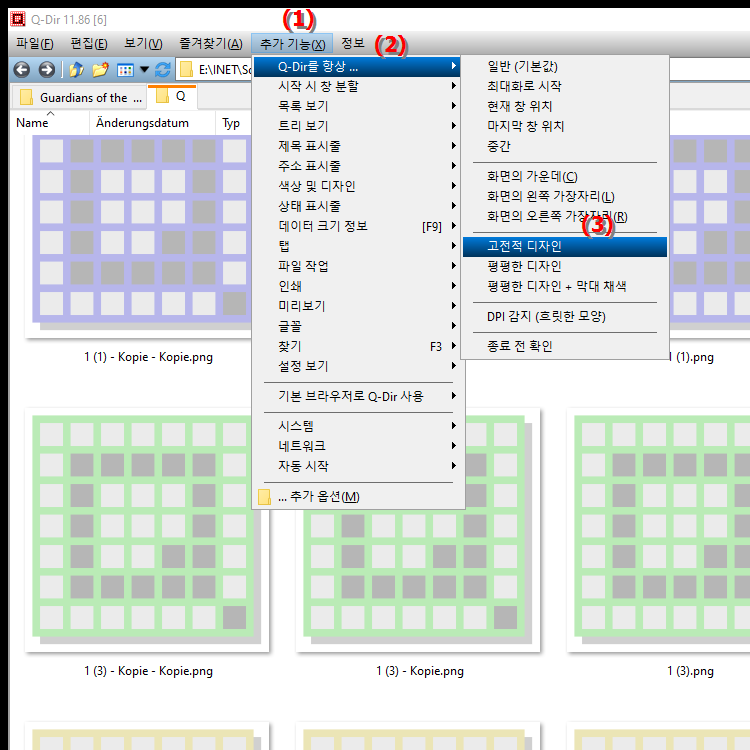The image size is (750, 750).
Task: Select the 고전적 디자인 option
Action: [565, 246]
